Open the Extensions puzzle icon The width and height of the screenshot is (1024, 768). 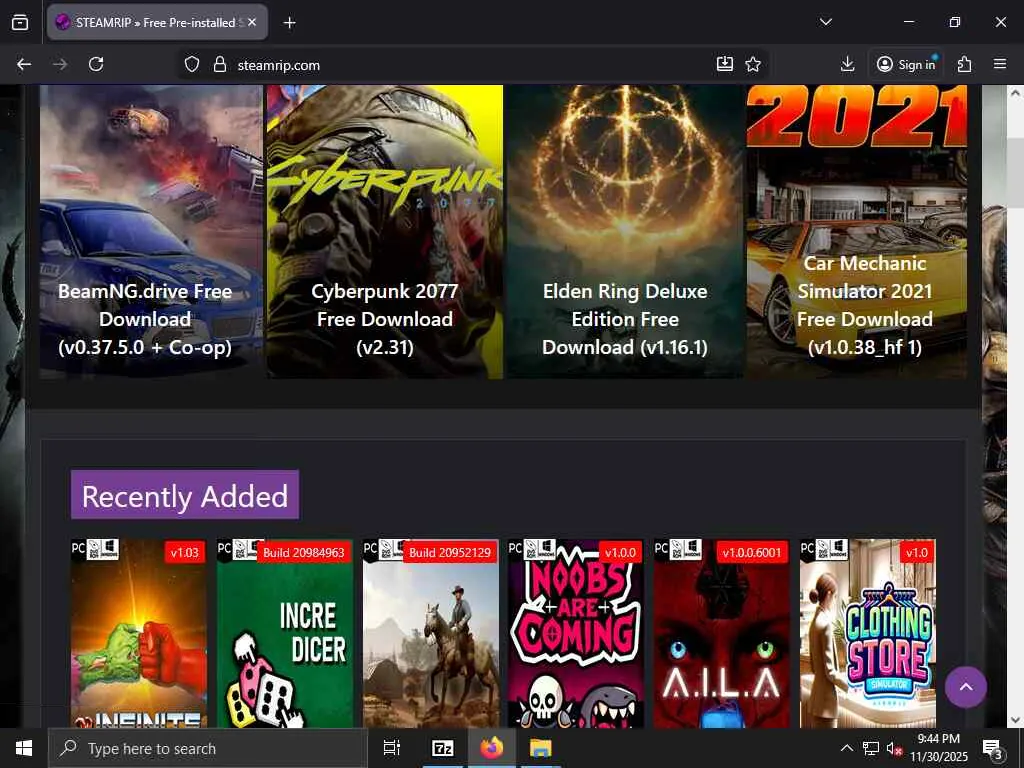click(x=965, y=64)
